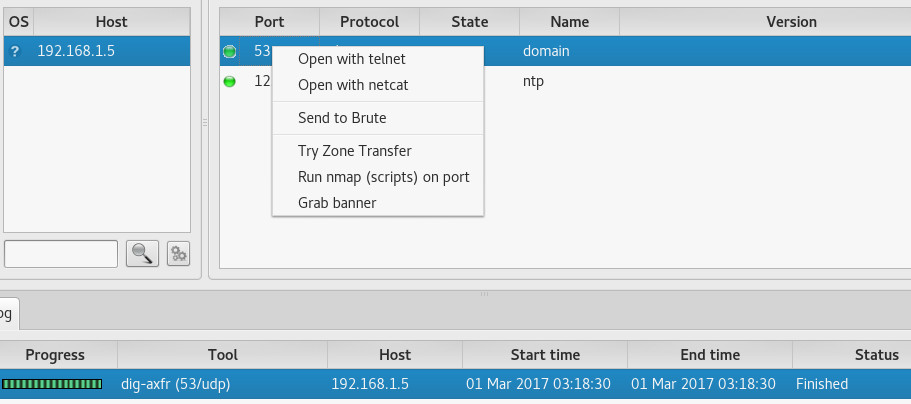Click the green status dot for port 53
This screenshot has width=911, height=404.
coord(230,51)
